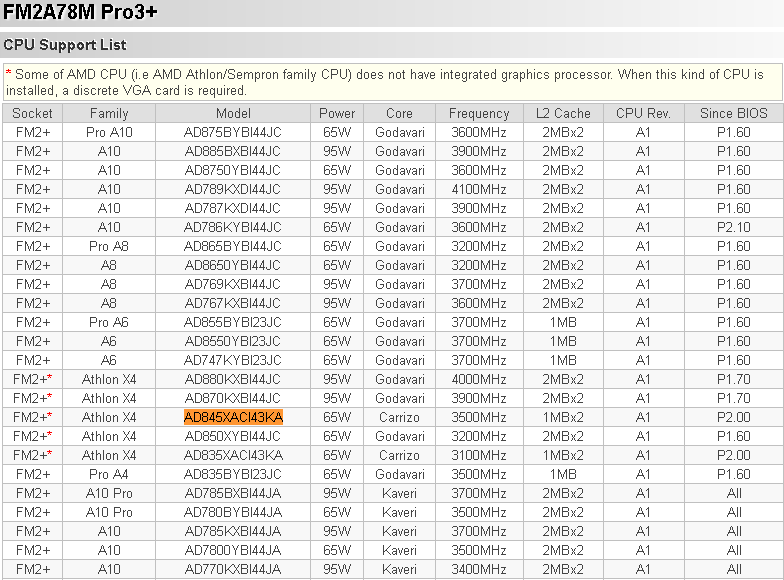Click 1MBx2 cache in AD845XACI43KA row
This screenshot has width=784, height=580.
coord(563,418)
